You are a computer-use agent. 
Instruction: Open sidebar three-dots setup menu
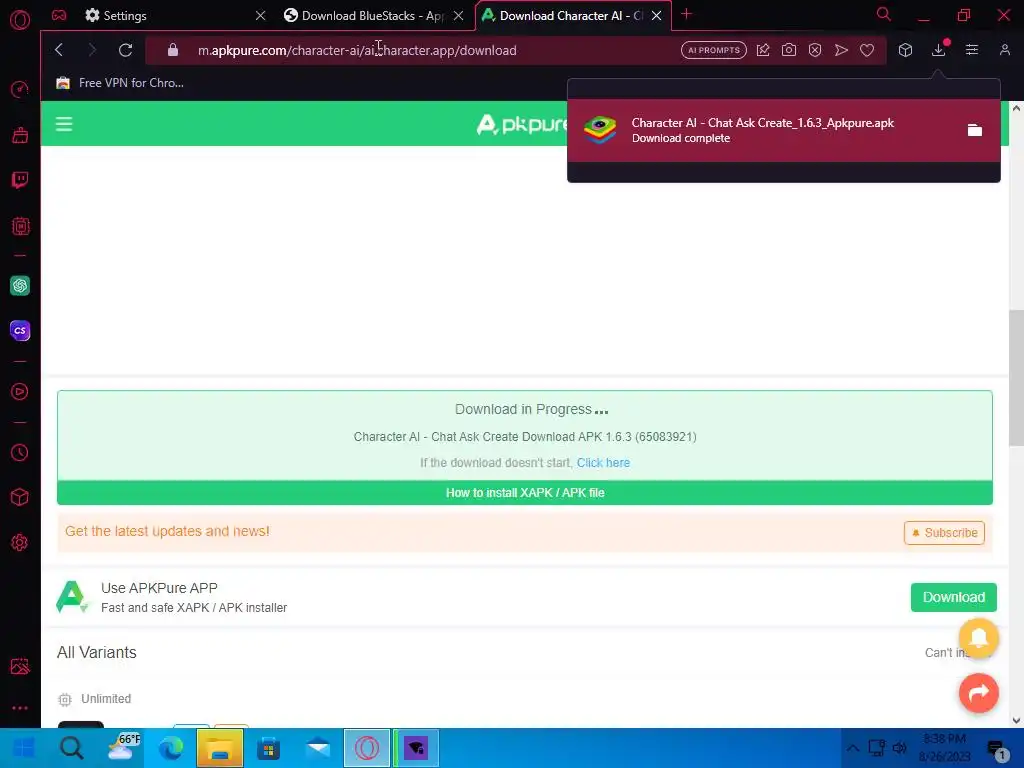(x=20, y=708)
